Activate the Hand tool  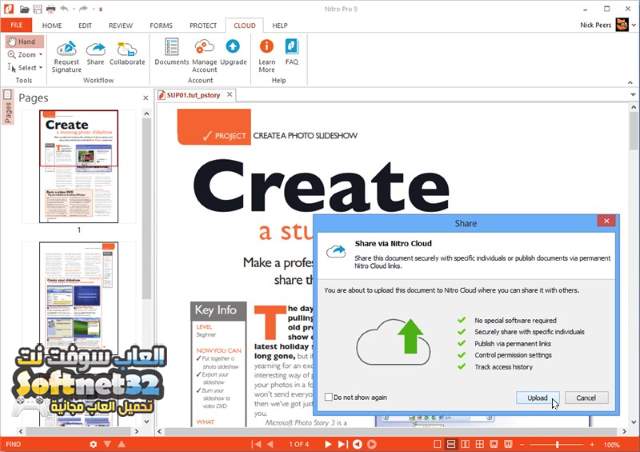[x=22, y=42]
